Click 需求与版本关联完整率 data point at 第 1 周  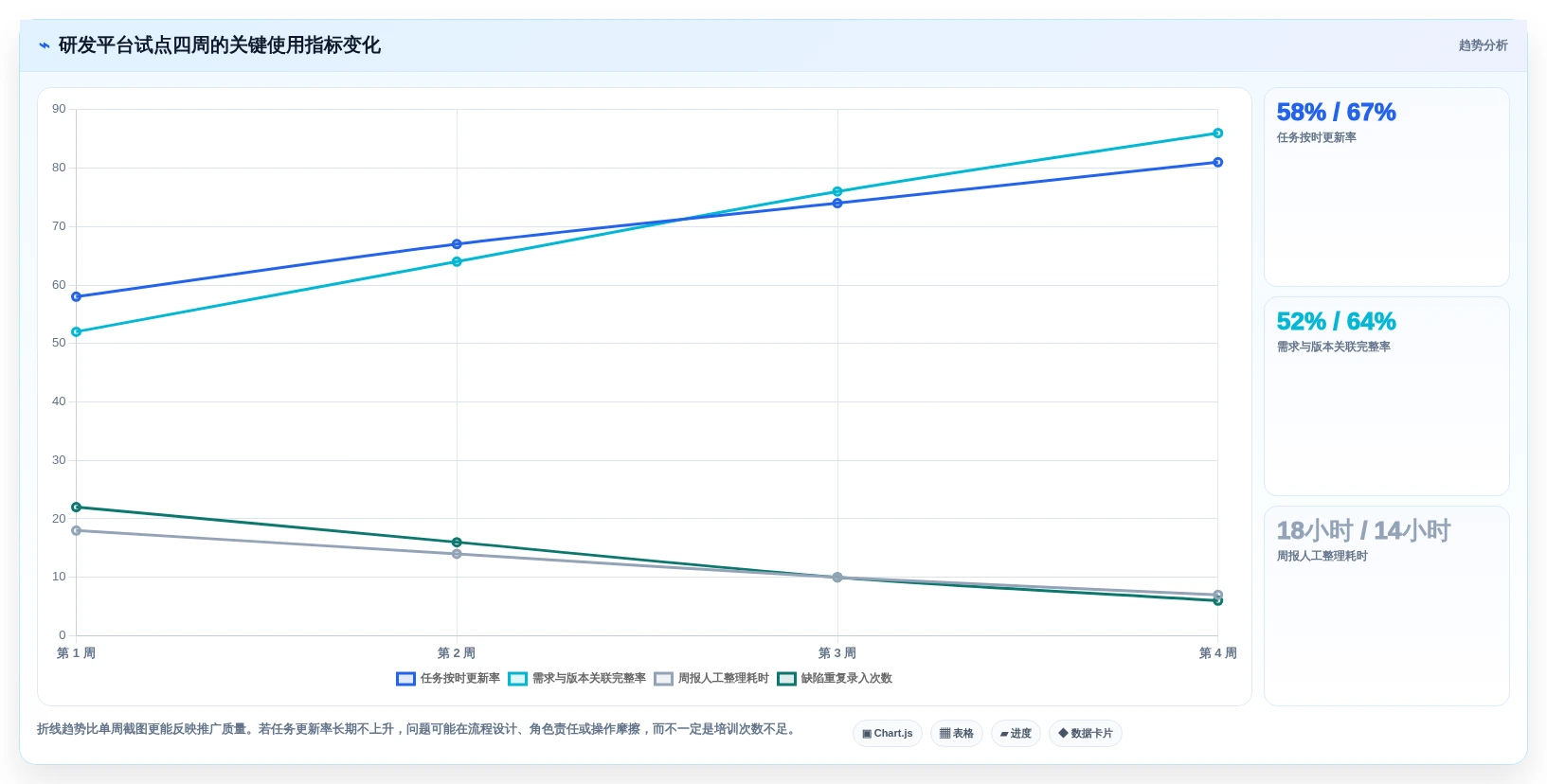coord(77,332)
